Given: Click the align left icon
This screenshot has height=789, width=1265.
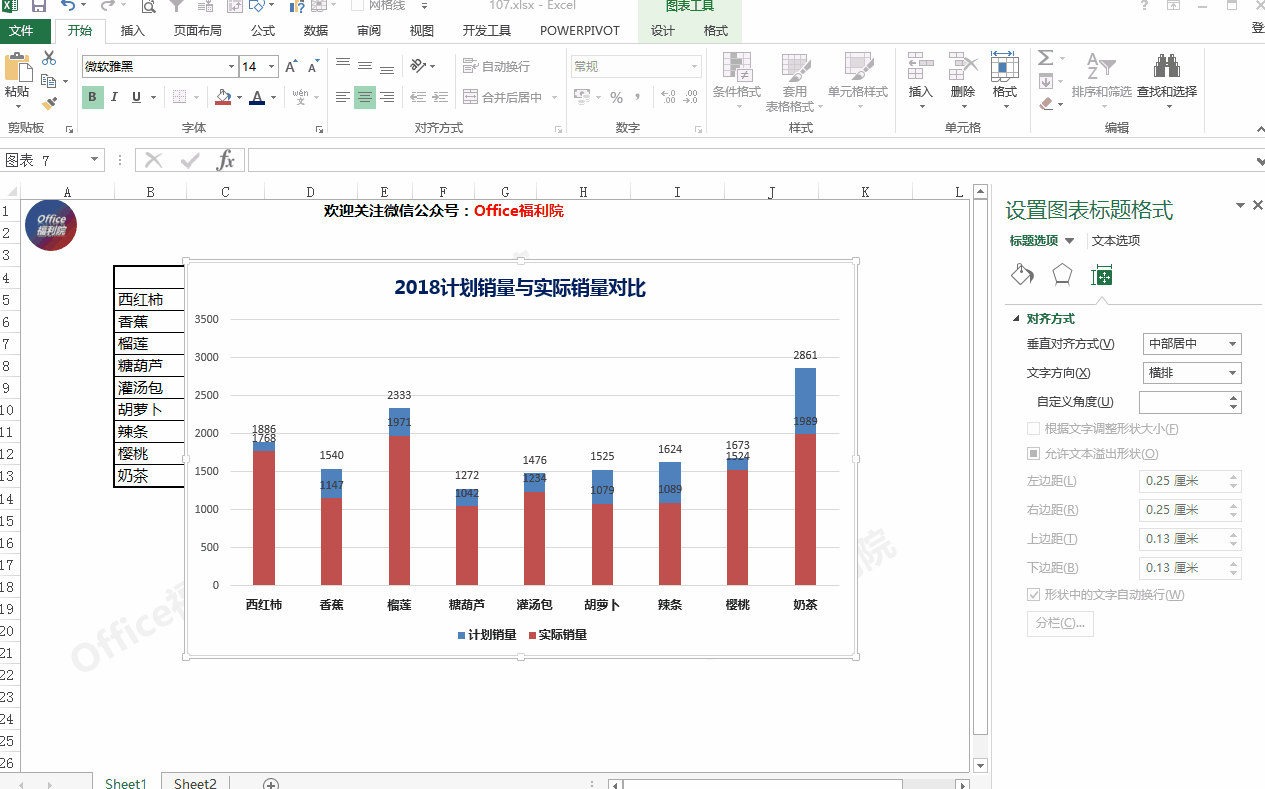Looking at the screenshot, I should (x=343, y=97).
